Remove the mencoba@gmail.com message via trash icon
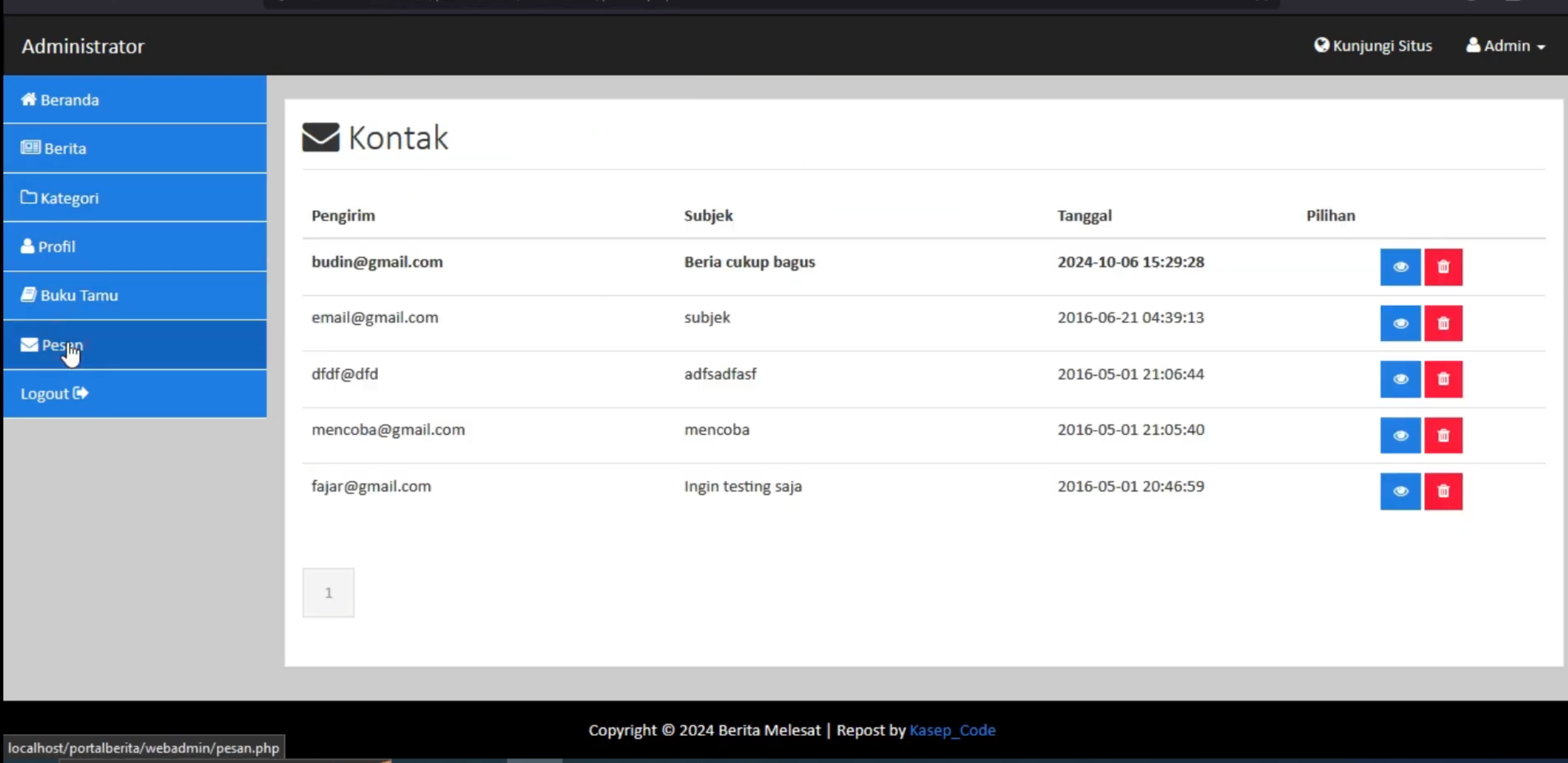 pyautogui.click(x=1443, y=435)
